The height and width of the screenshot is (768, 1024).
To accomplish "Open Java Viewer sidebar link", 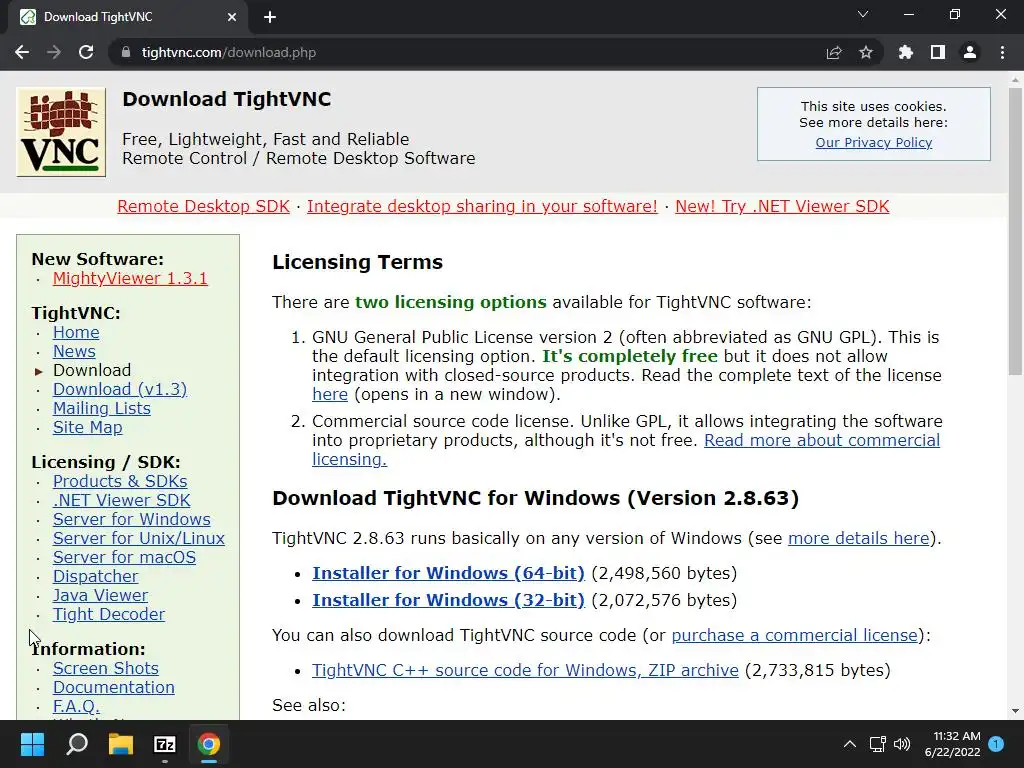I will pos(100,595).
